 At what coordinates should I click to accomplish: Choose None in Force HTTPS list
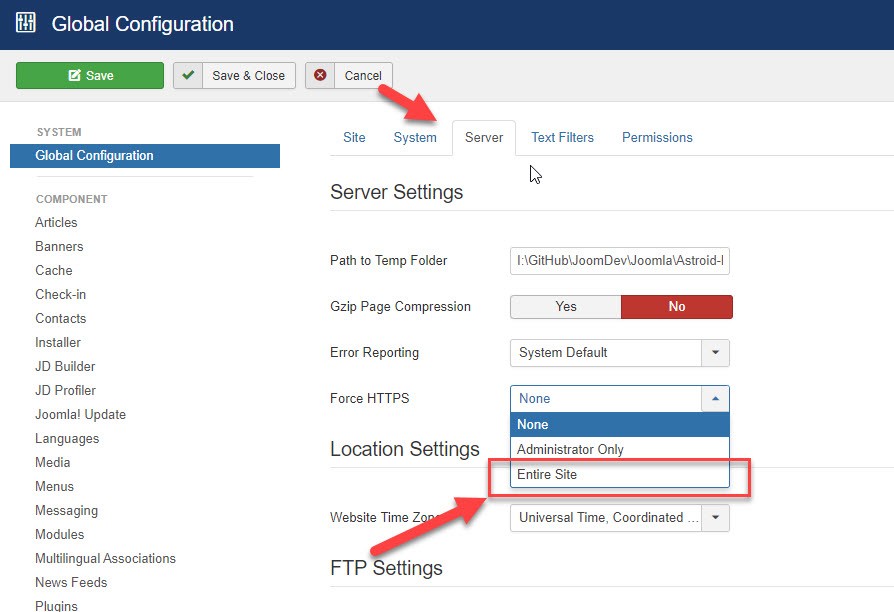coord(620,424)
